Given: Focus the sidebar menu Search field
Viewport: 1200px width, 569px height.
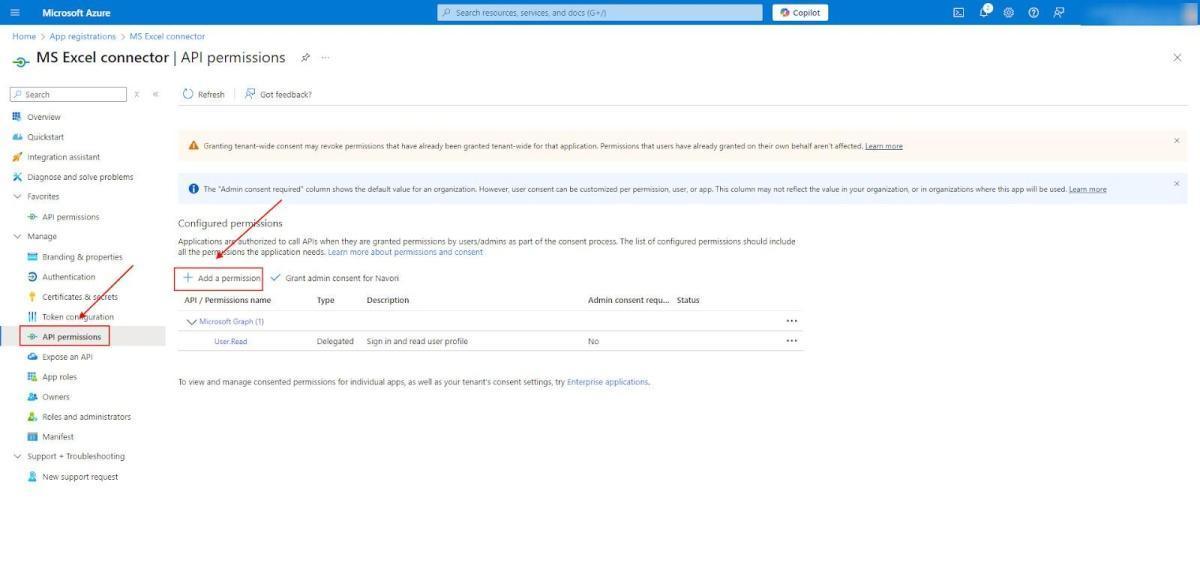Looking at the screenshot, I should [x=68, y=94].
